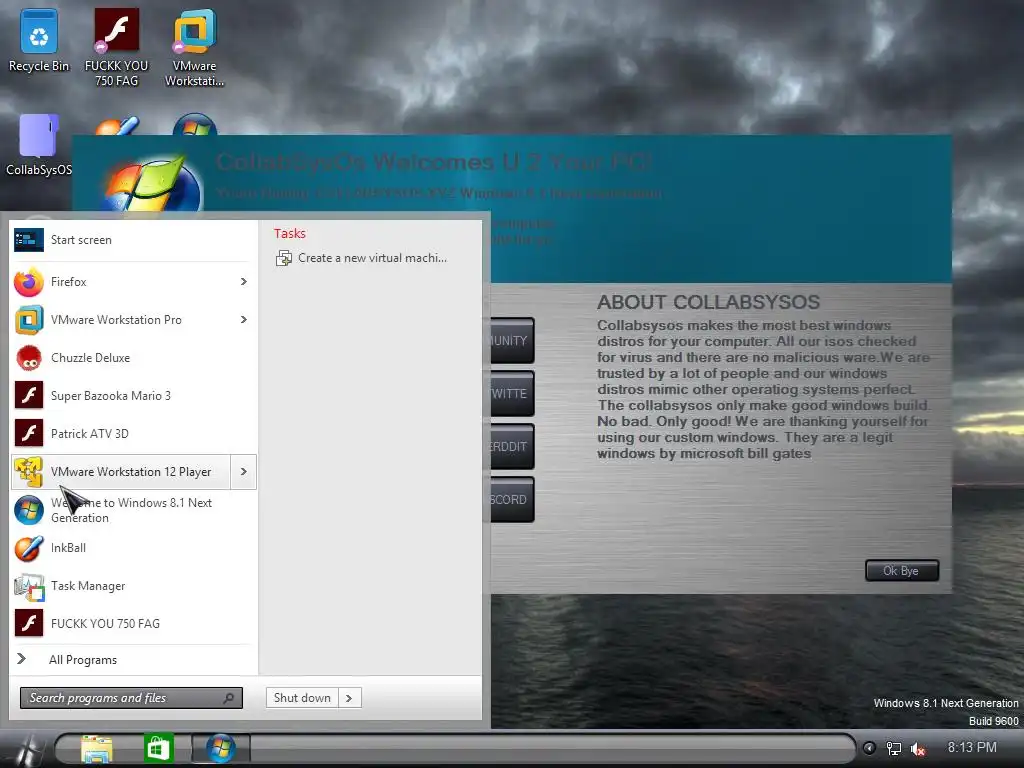Select Start screen menu entry
The height and width of the screenshot is (768, 1024).
click(x=134, y=240)
